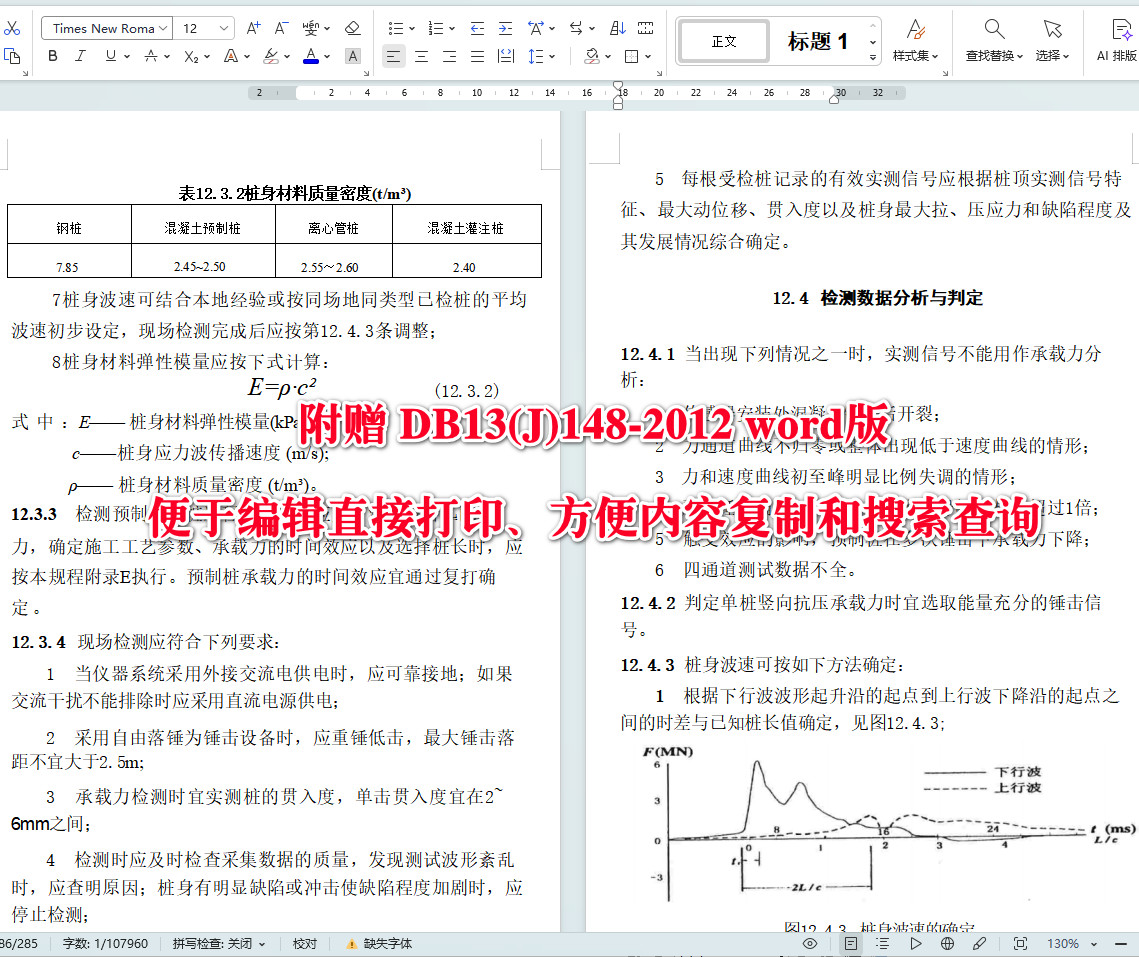Image resolution: width=1139 pixels, height=957 pixels.
Task: Apply bold formatting to selected text
Action: coord(51,56)
